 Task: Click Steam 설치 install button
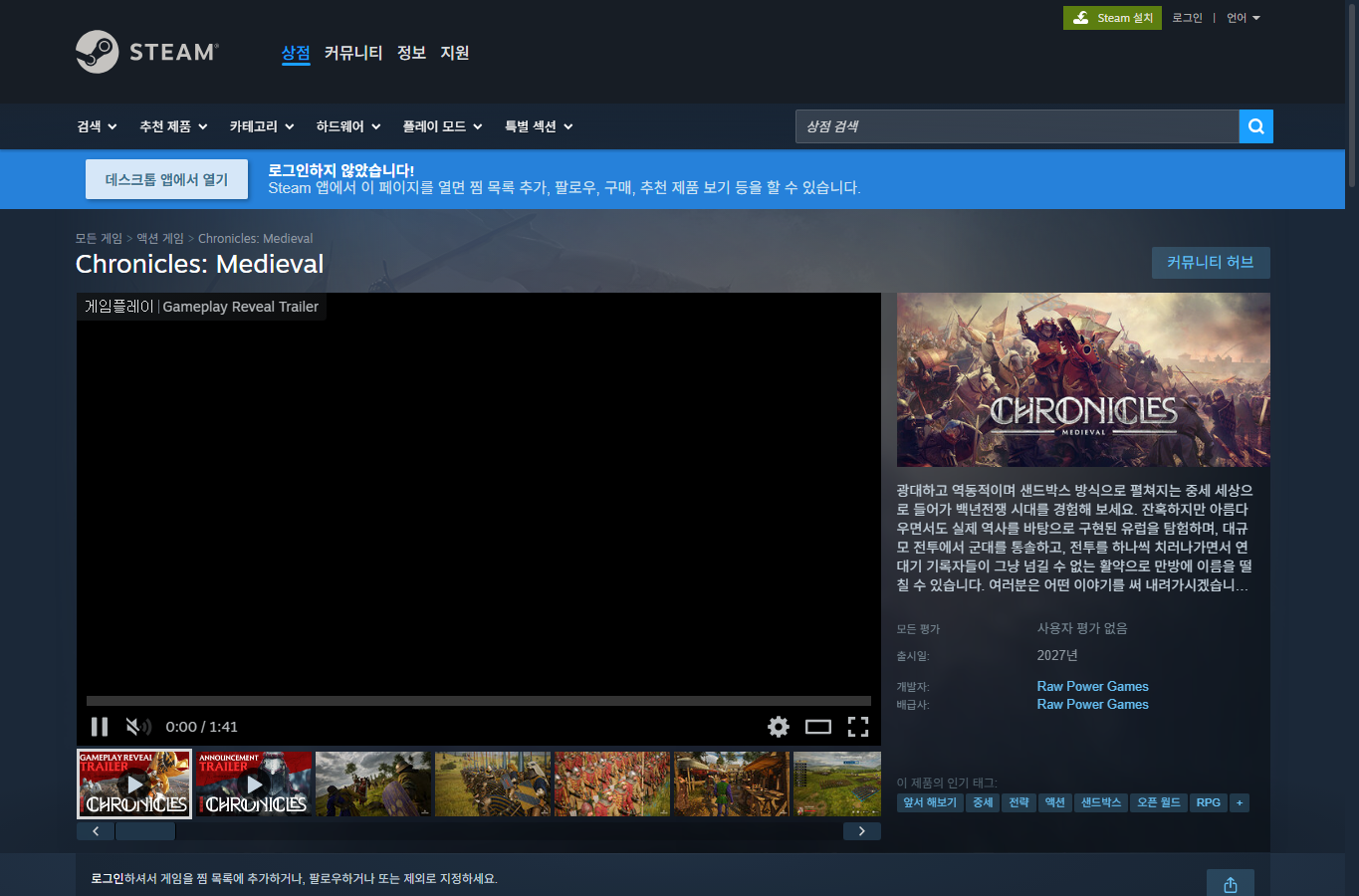tap(1112, 18)
